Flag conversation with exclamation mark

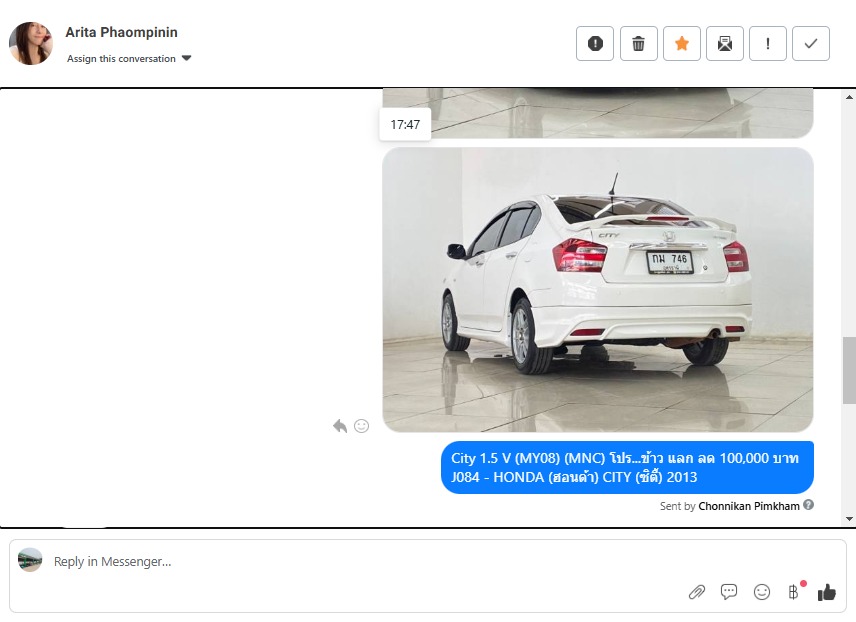[768, 43]
